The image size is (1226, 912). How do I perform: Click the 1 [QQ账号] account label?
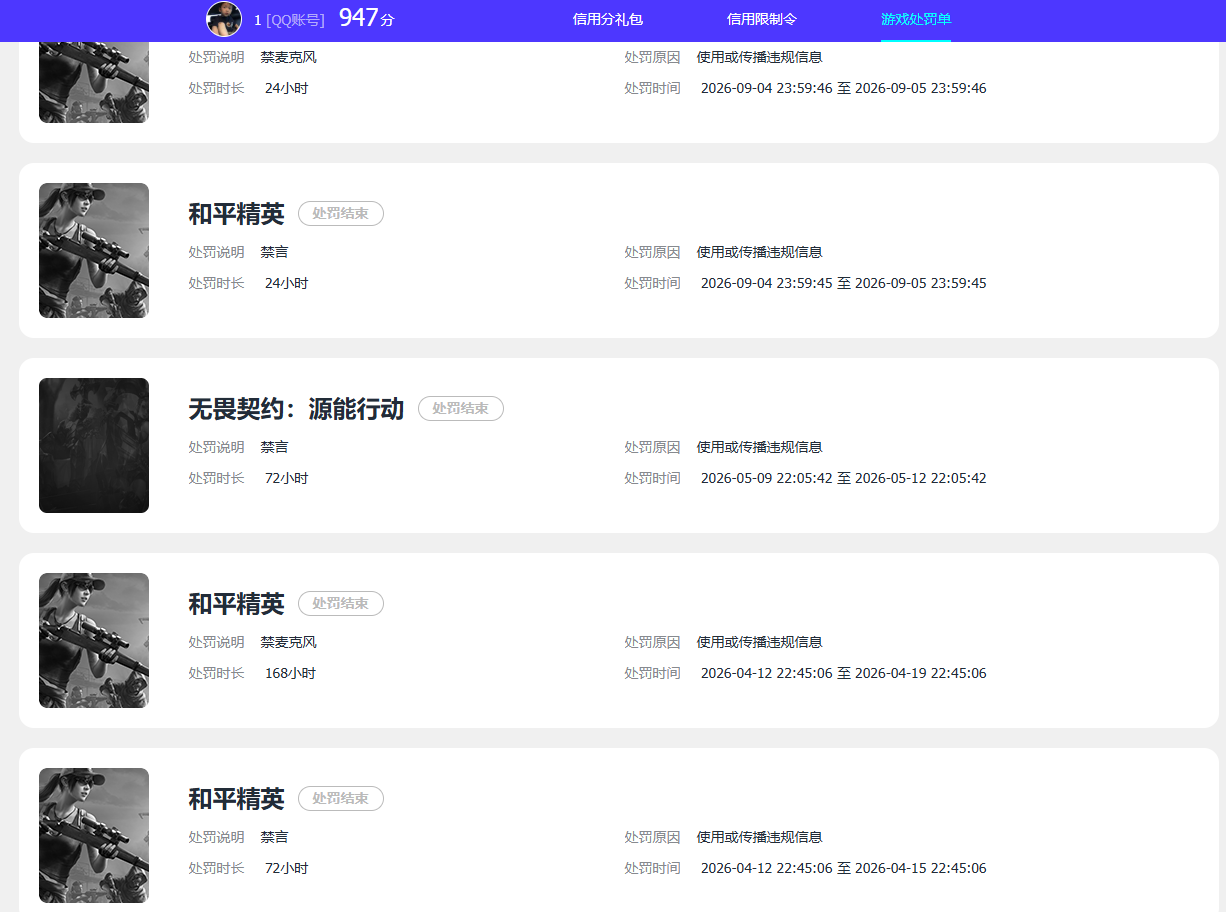[289, 20]
